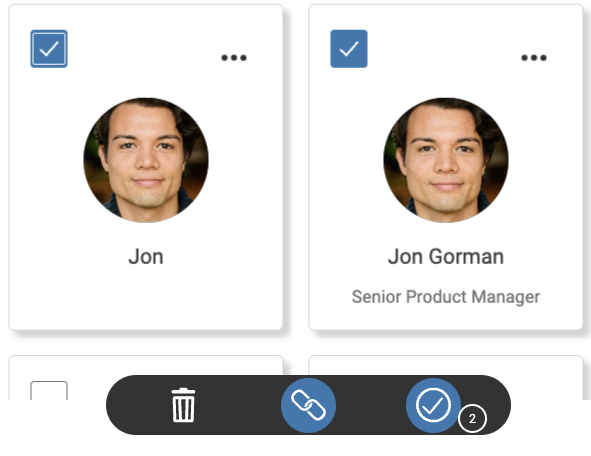Click the dark action bar between trash and link

pos(238,405)
